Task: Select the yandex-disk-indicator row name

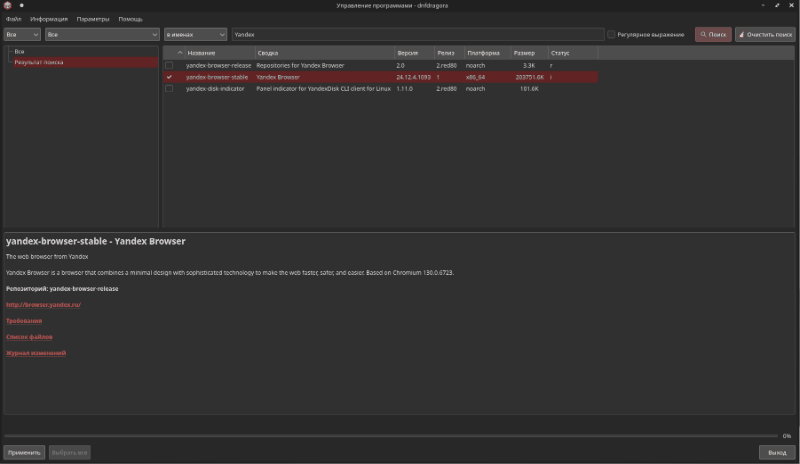Action: click(215, 89)
